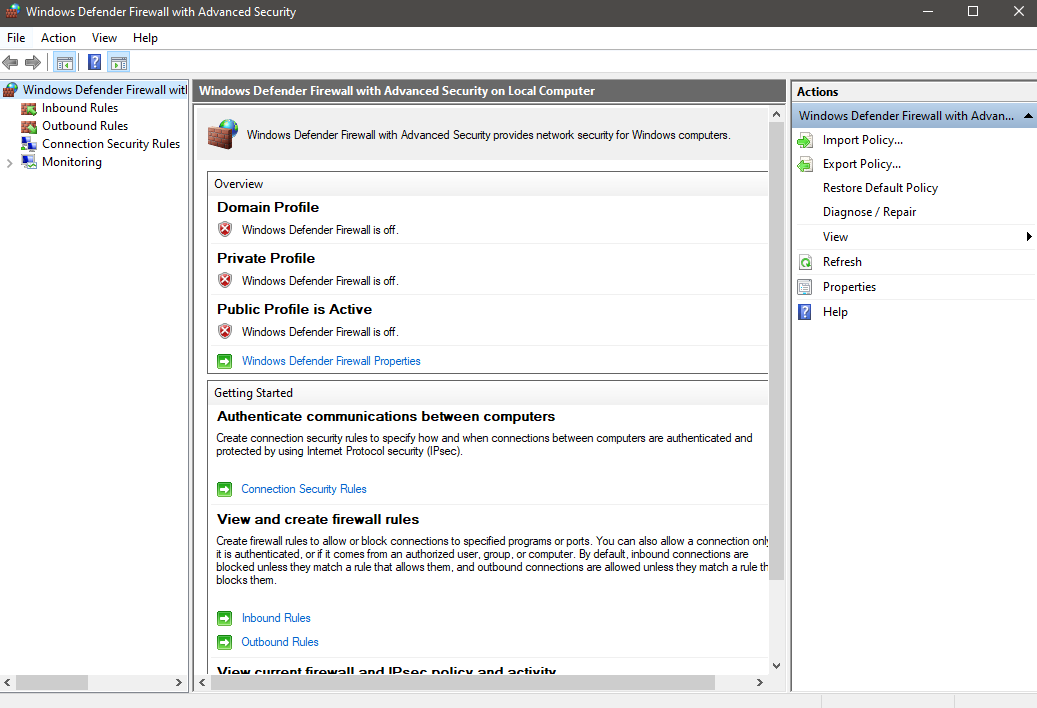This screenshot has height=708, width=1037.
Task: Click Properties in the Actions pane
Action: point(849,287)
